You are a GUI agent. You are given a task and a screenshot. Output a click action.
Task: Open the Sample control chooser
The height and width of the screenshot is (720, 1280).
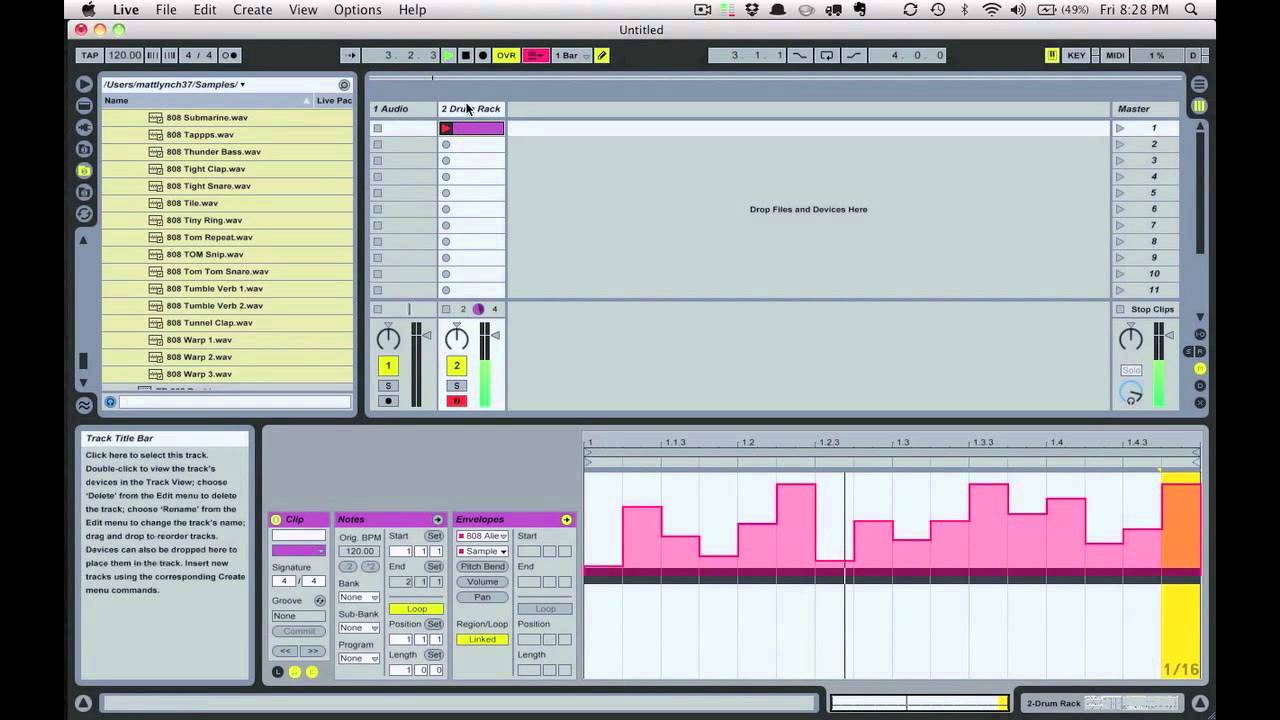pos(483,551)
